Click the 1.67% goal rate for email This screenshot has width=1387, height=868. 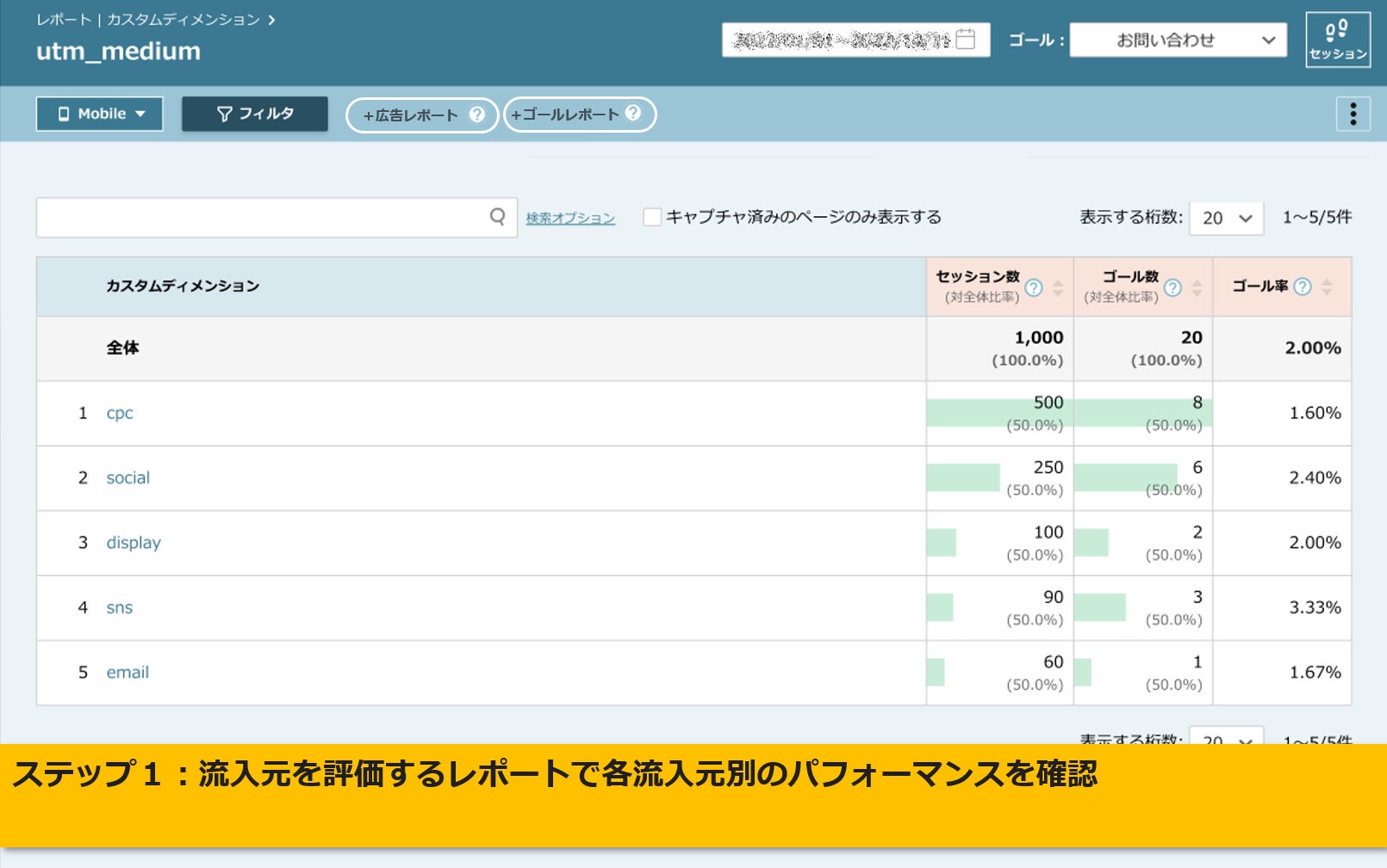point(1315,673)
